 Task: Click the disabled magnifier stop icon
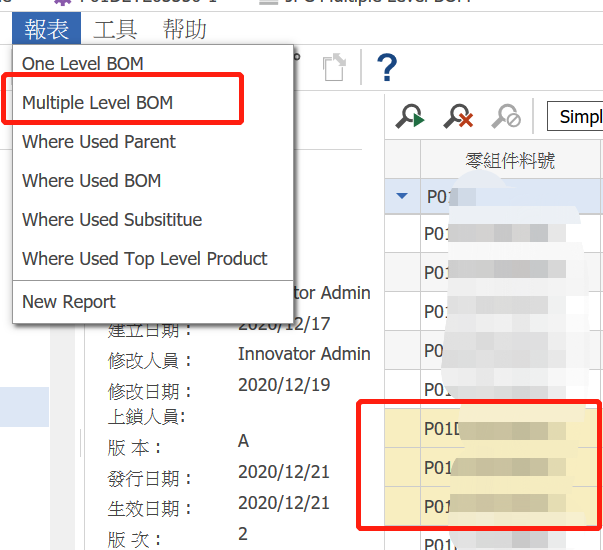pos(506,116)
